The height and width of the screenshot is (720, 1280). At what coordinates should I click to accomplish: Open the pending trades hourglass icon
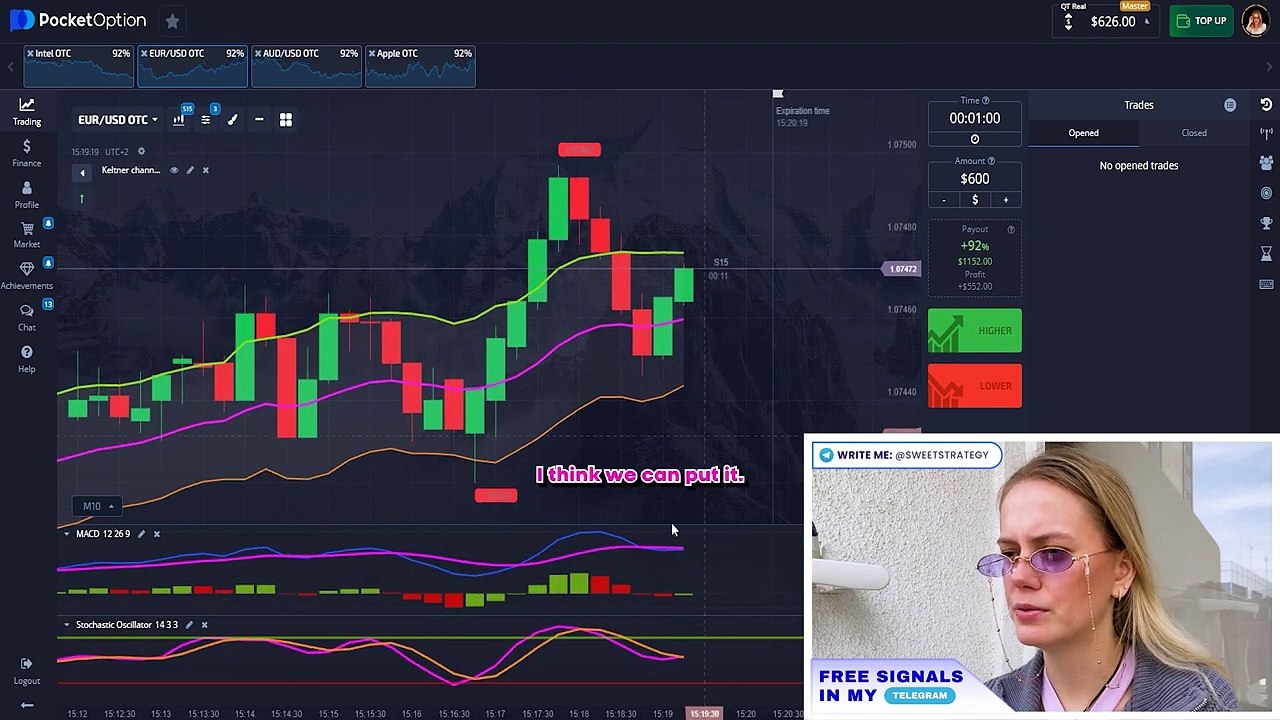[1266, 254]
